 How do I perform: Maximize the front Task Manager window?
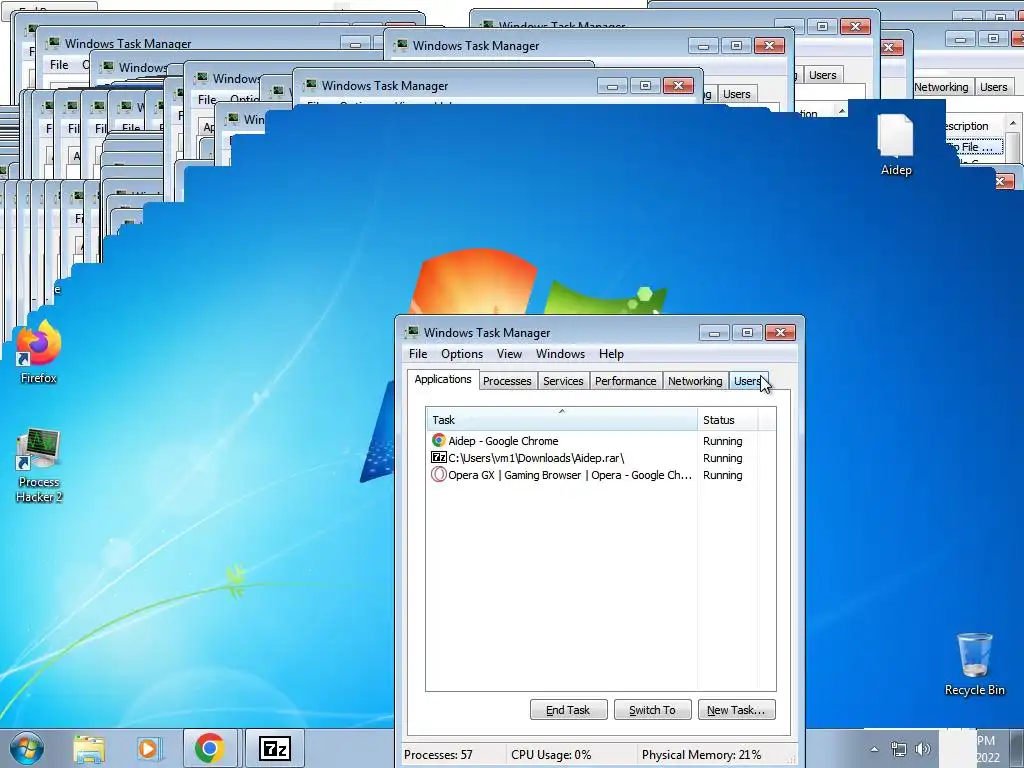[747, 333]
